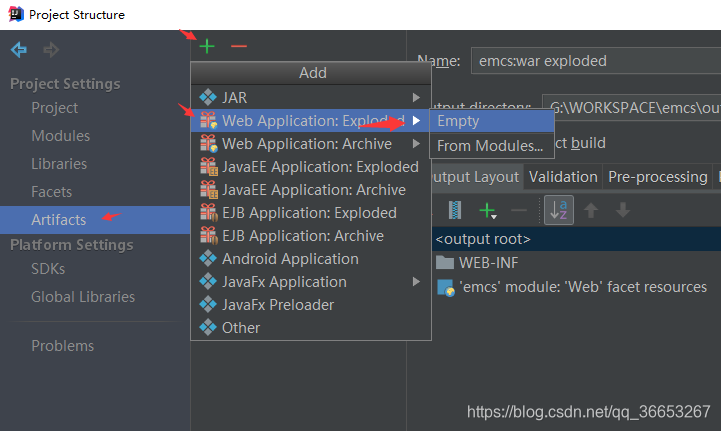Click the grey minus remove icon in layout toolbar

(519, 211)
